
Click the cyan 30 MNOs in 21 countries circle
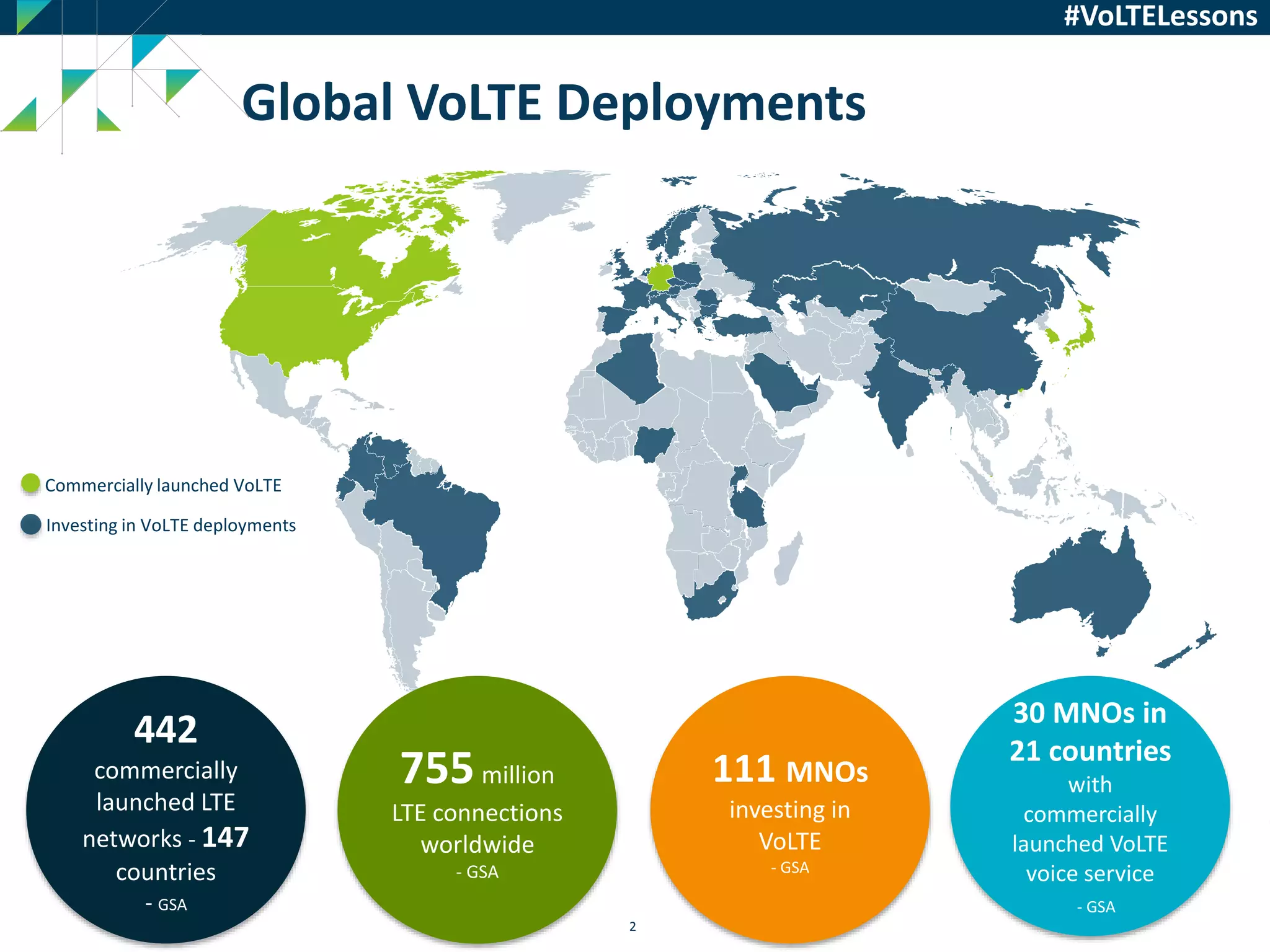pos(1090,806)
